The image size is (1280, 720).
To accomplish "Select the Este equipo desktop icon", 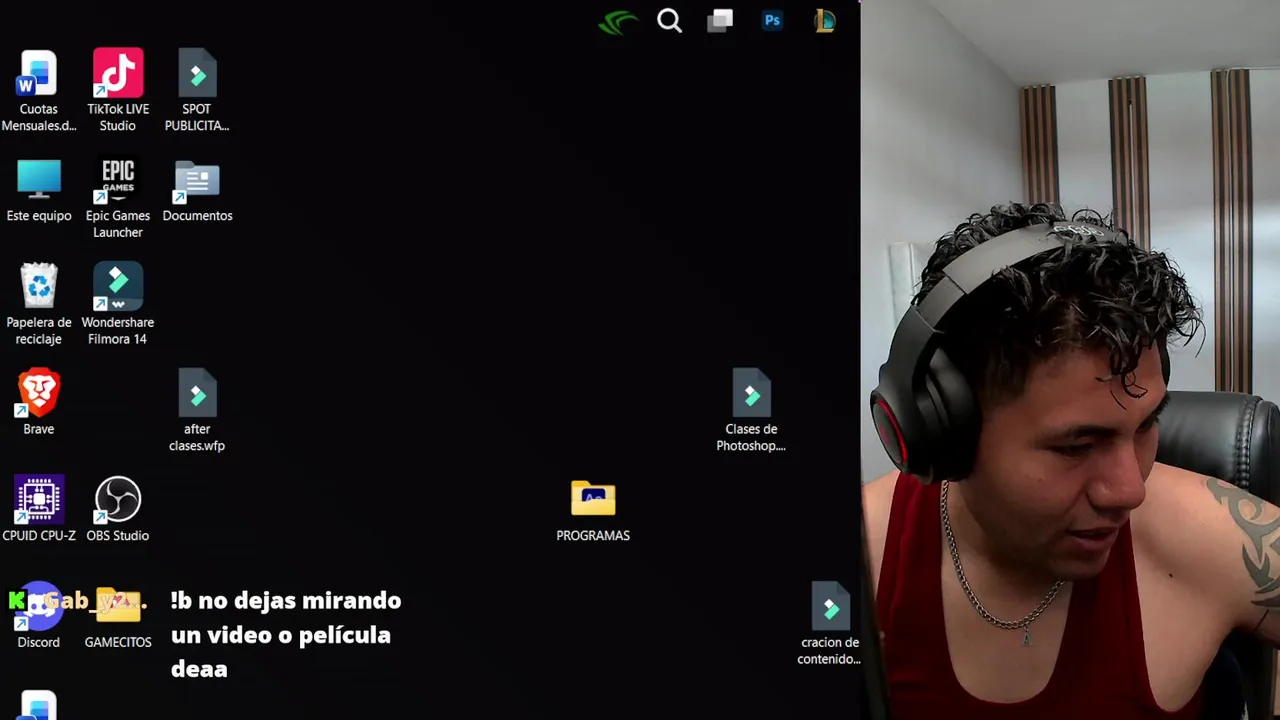I will [x=39, y=191].
